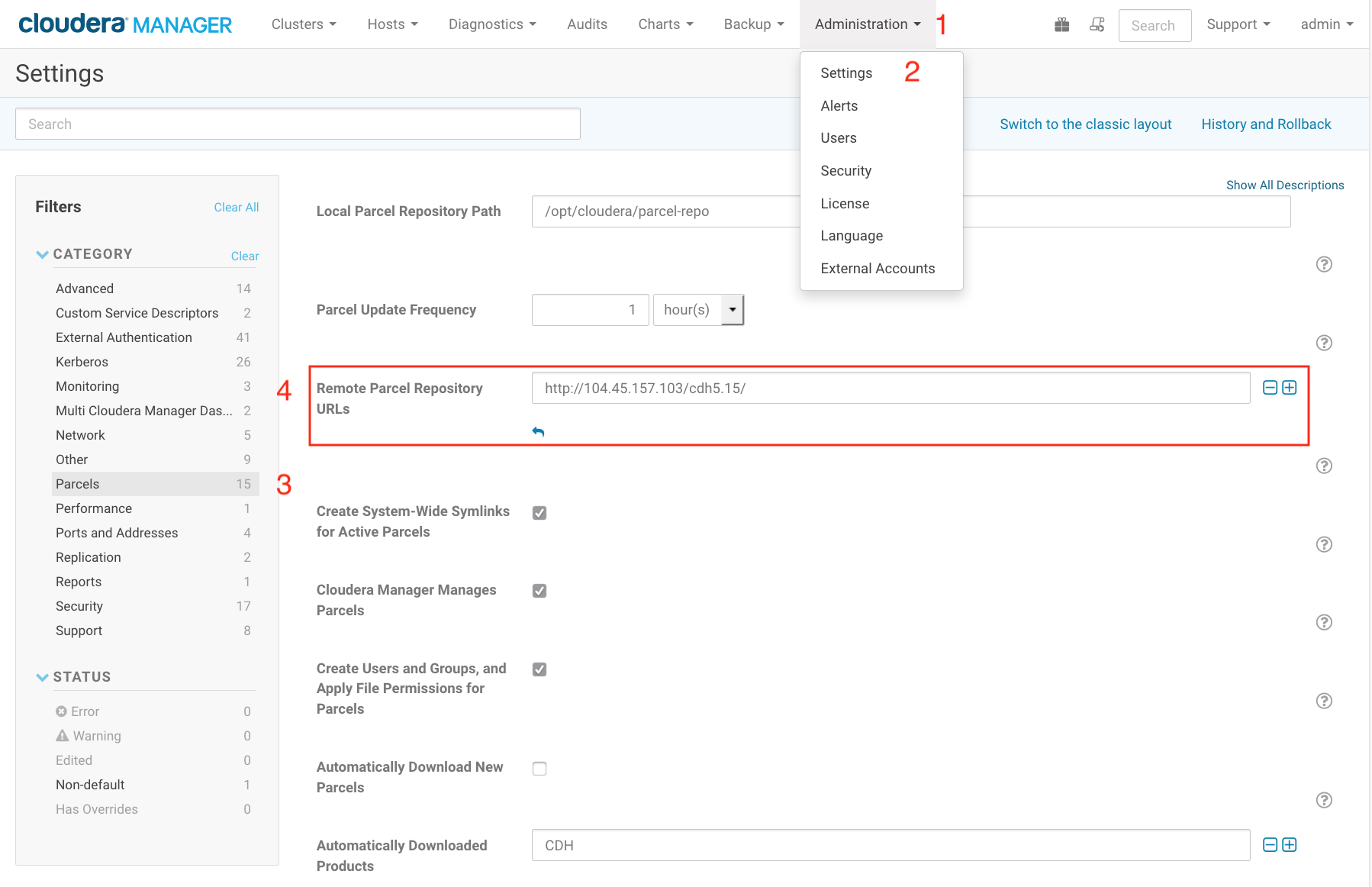Remove the CDH automatically downloaded product entry

[x=1270, y=845]
